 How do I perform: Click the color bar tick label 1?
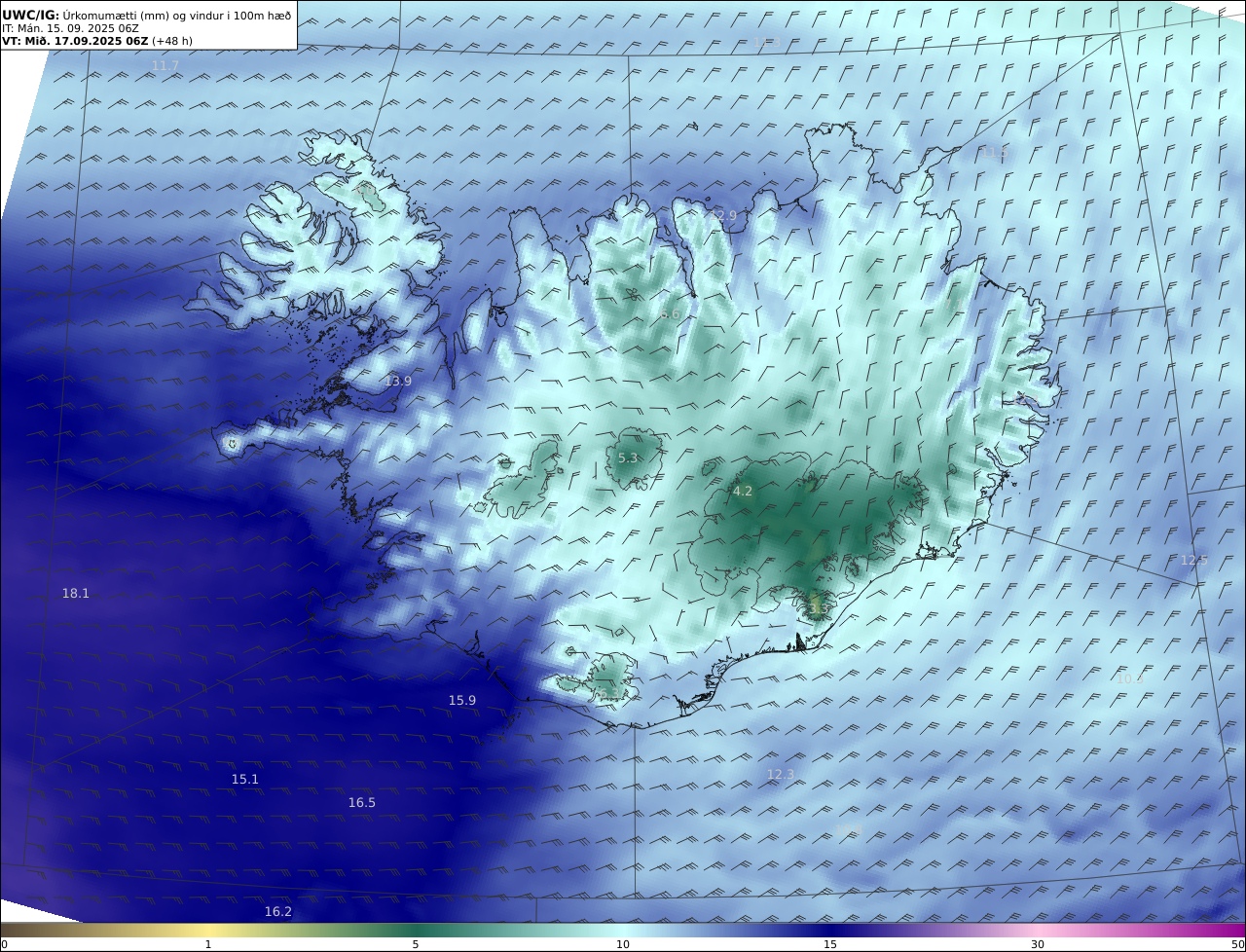coord(208,944)
